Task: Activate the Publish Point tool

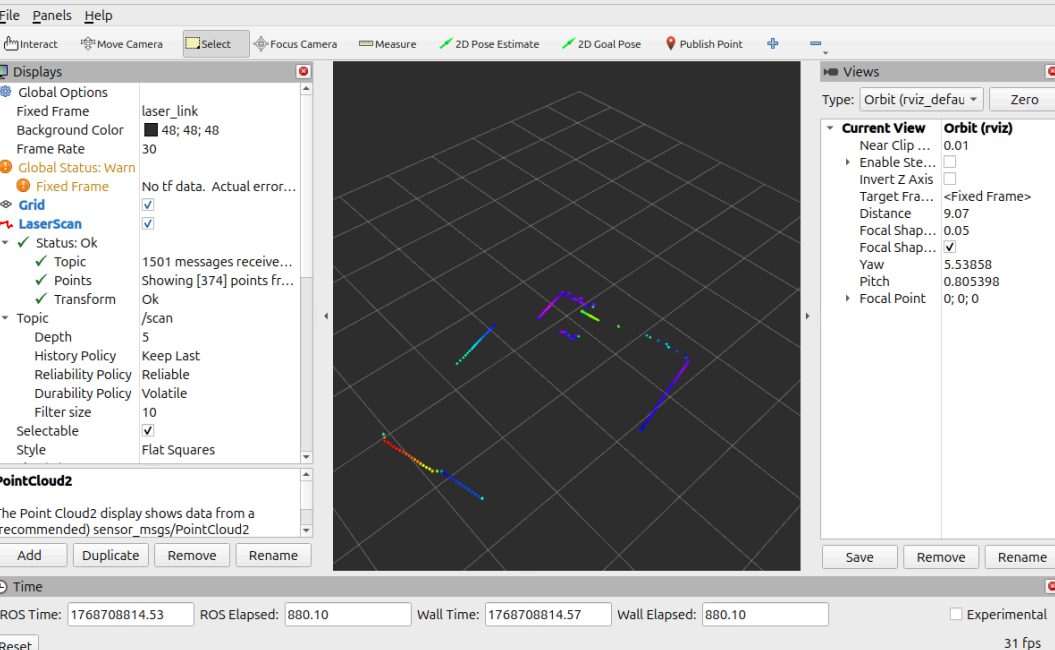Action: coord(704,44)
